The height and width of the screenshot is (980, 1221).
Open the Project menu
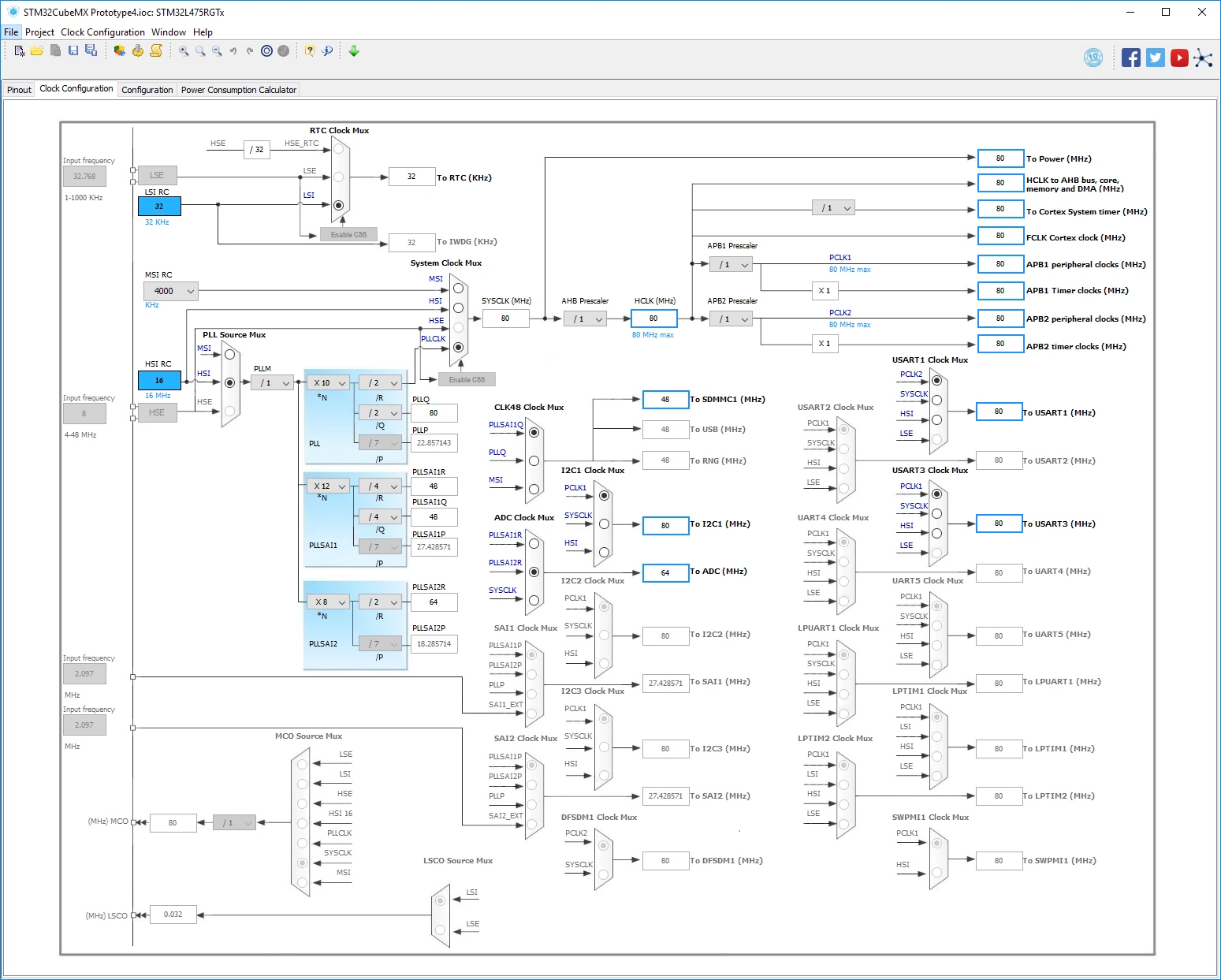click(x=39, y=32)
